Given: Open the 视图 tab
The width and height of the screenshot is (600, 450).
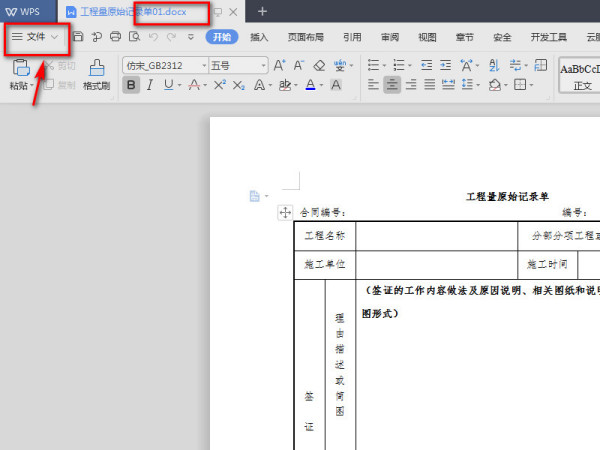Looking at the screenshot, I should pyautogui.click(x=427, y=37).
